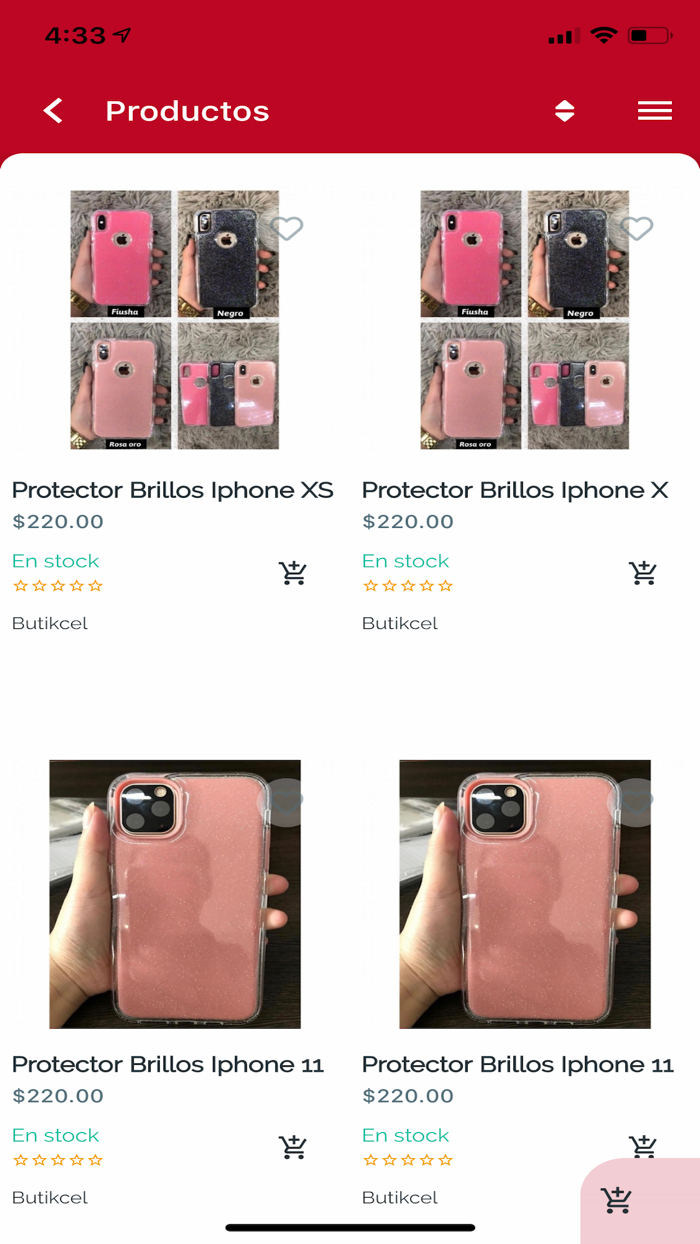Viewport: 700px width, 1244px height.
Task: View left Iphone 11 pink case photo
Action: coord(175,894)
